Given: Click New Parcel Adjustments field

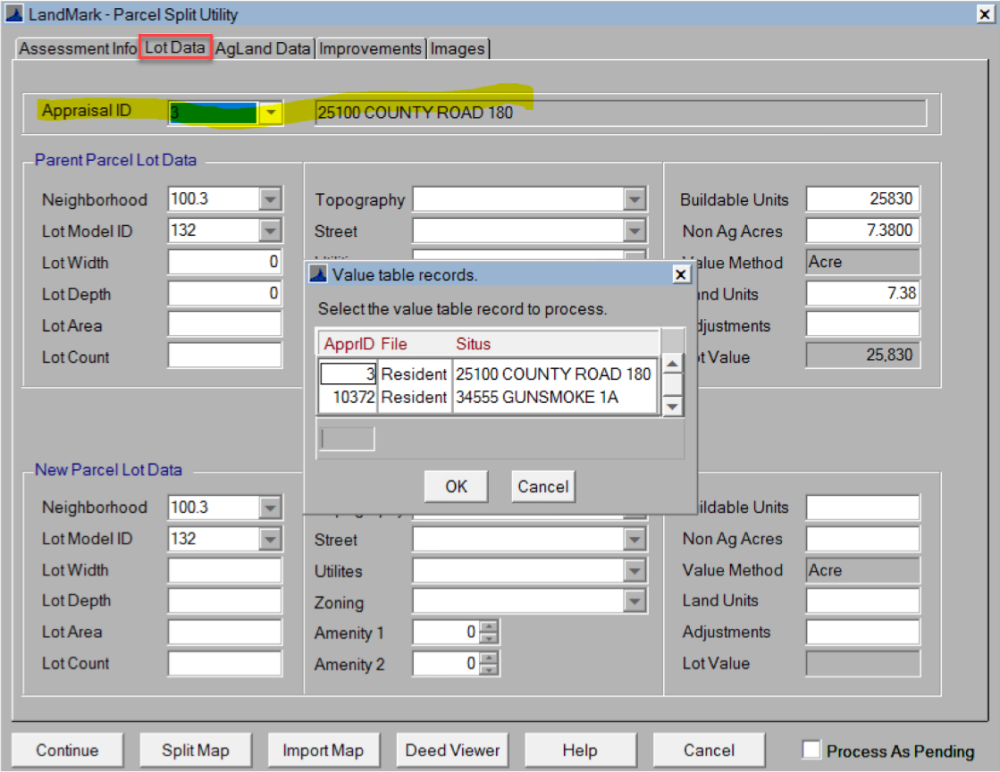Looking at the screenshot, I should click(x=862, y=632).
